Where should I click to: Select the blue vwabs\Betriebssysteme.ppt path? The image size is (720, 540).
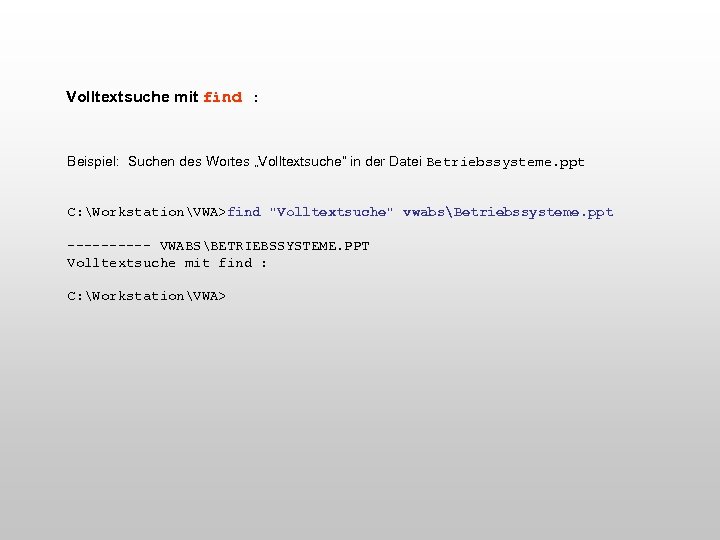click(508, 212)
